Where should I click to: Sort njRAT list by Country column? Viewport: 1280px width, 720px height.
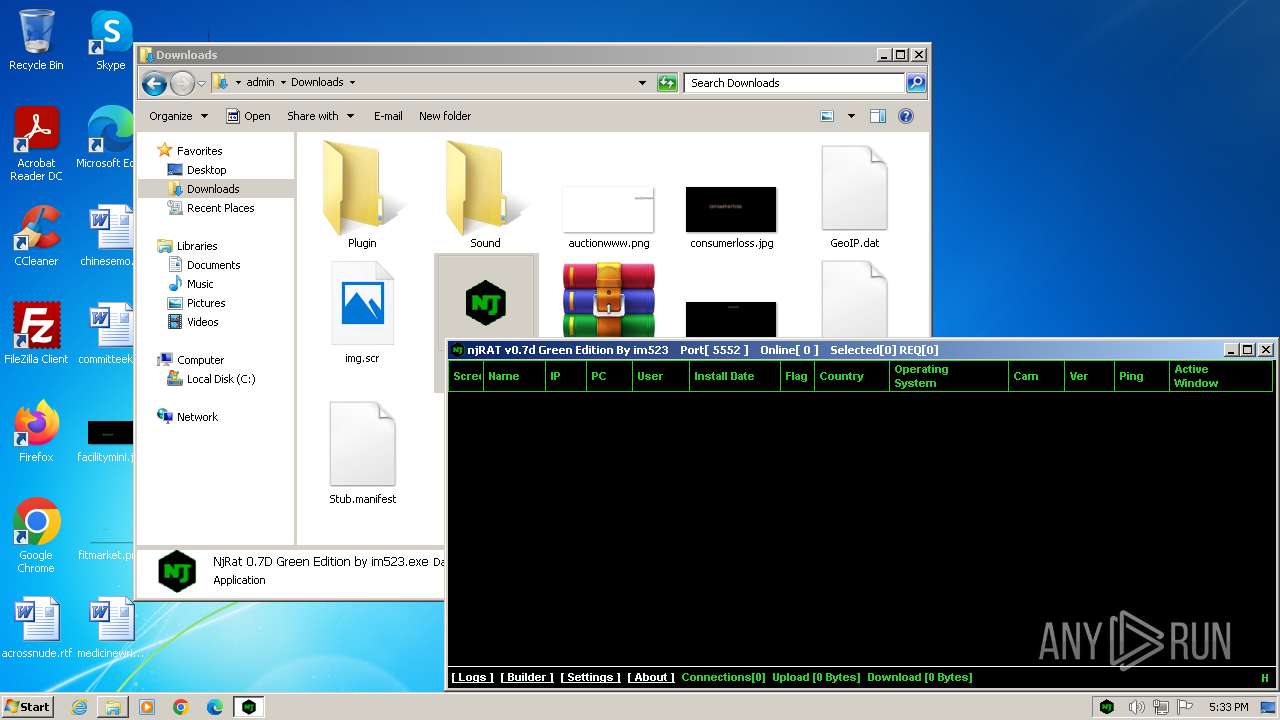[851, 376]
